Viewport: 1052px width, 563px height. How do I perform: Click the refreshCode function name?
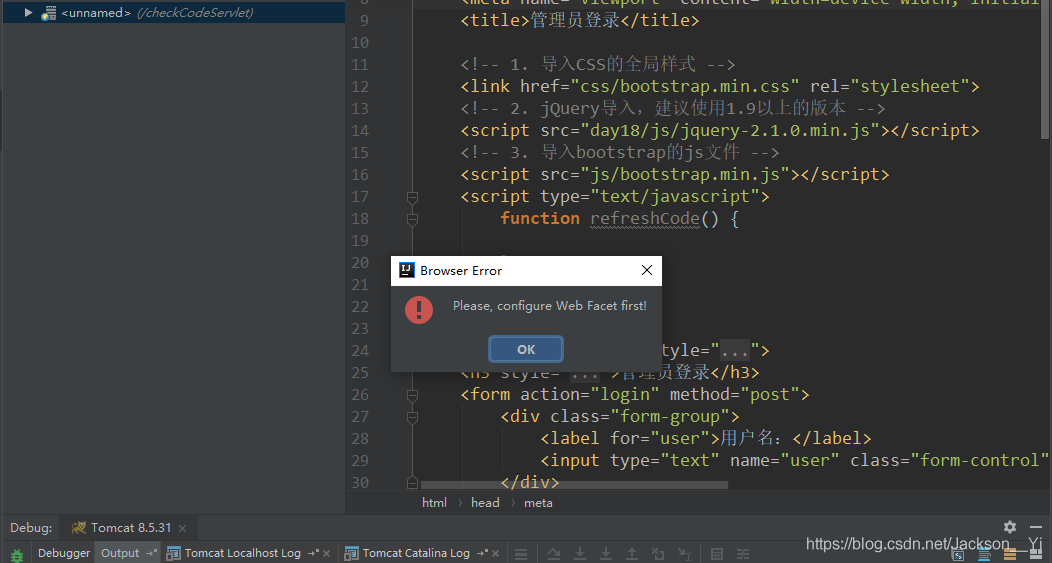coord(645,218)
